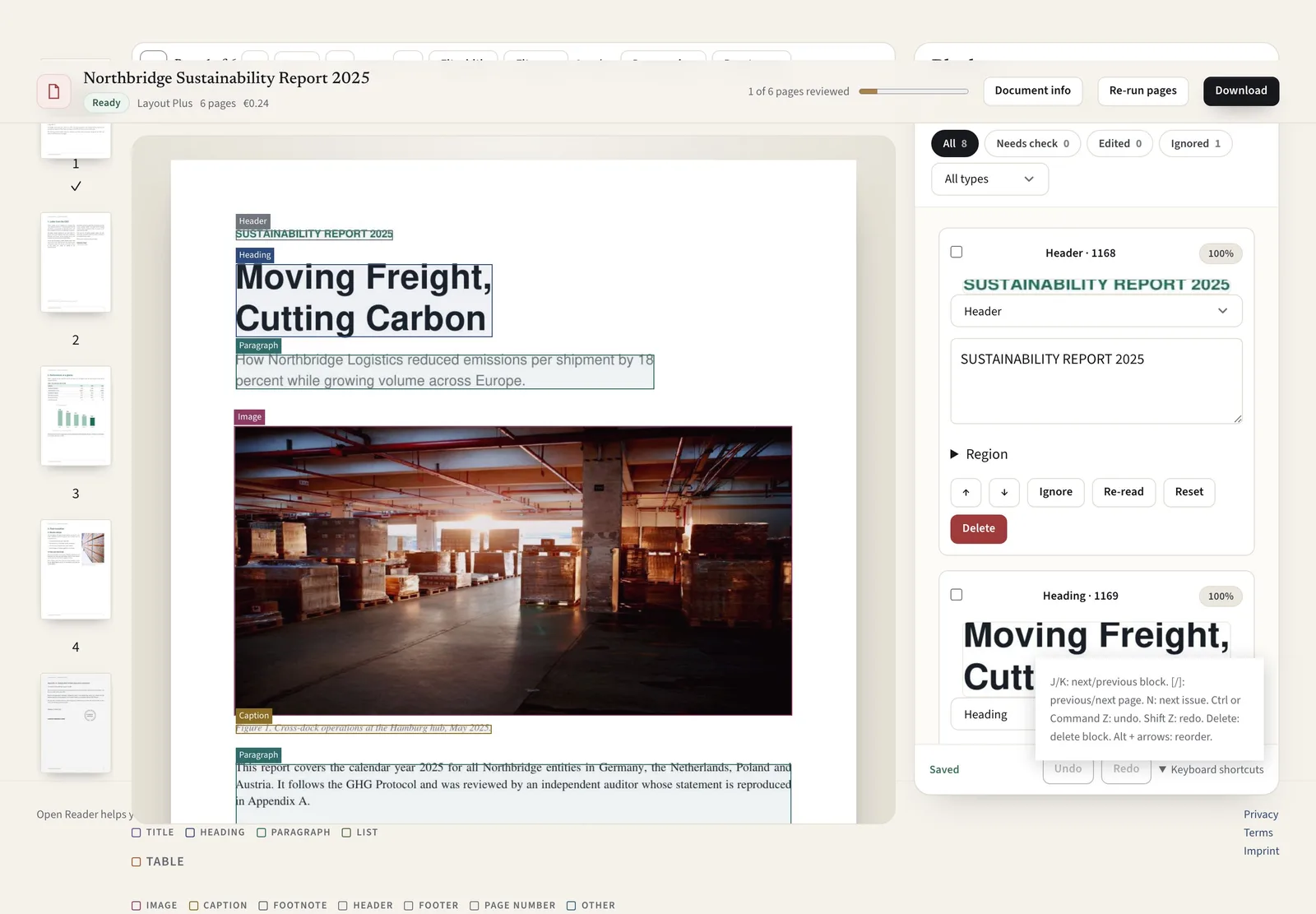
Task: Click the red document file icon
Action: (53, 91)
